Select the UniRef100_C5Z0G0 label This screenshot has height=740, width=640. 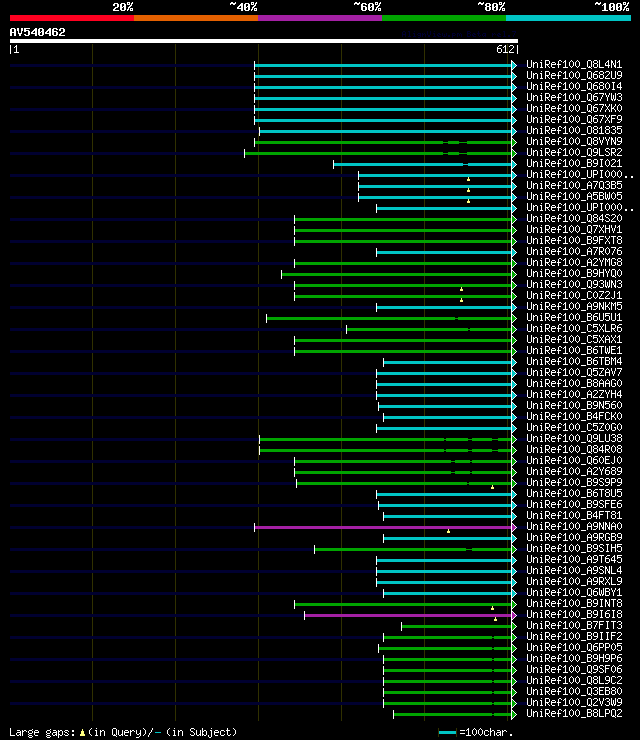point(574,428)
